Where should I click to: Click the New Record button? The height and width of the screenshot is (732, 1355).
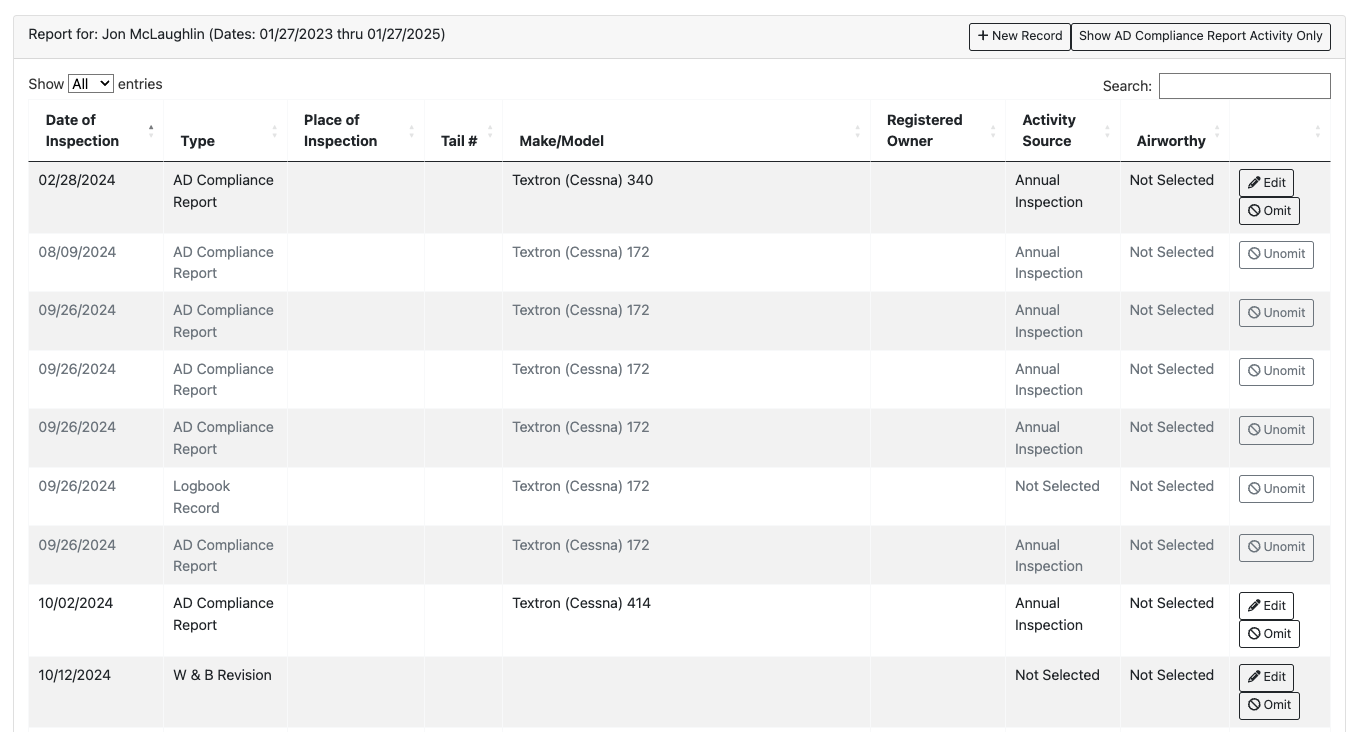click(x=1019, y=36)
